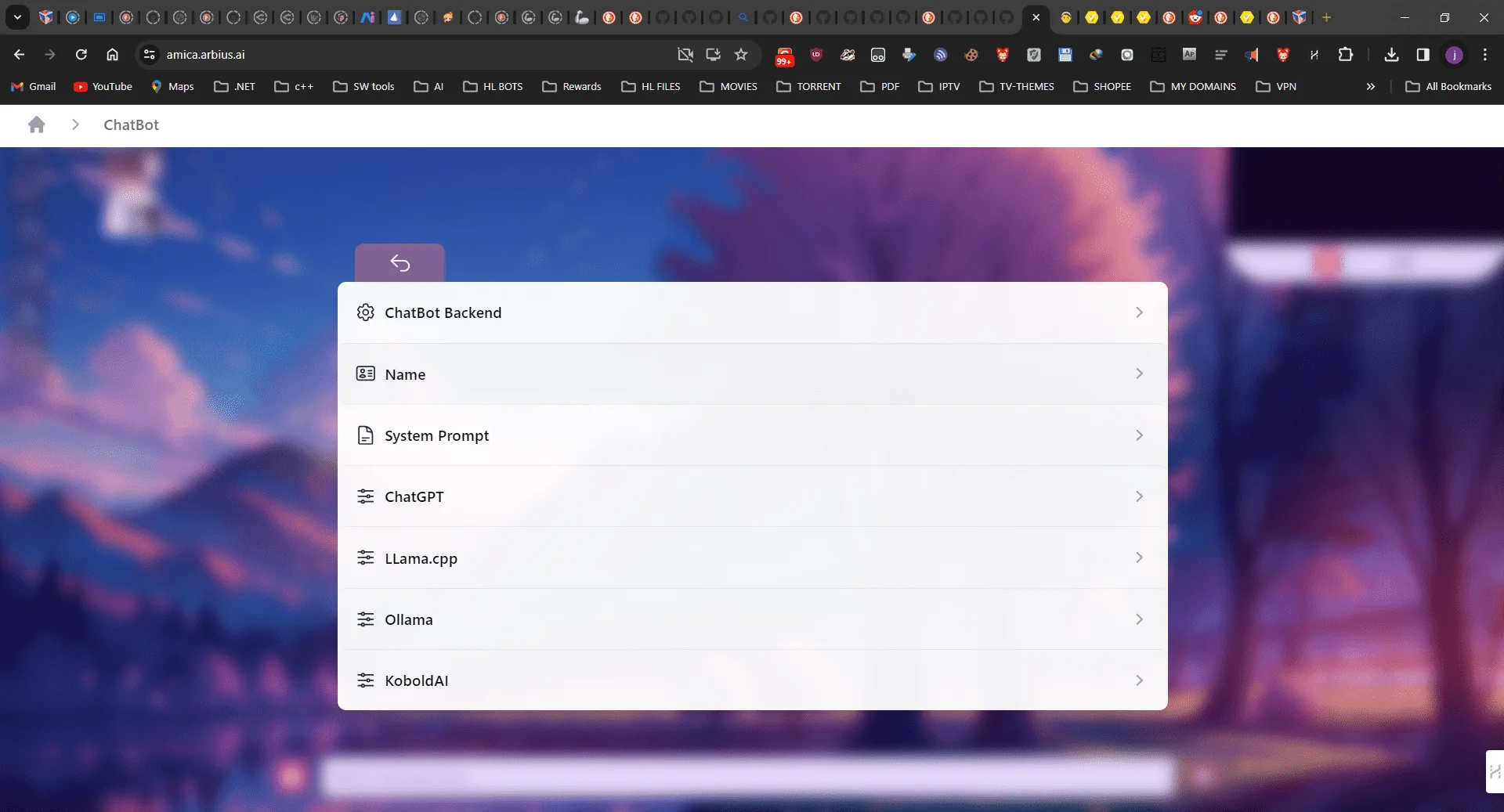The width and height of the screenshot is (1504, 812).
Task: Toggle the browser side panel
Action: pos(1423,54)
